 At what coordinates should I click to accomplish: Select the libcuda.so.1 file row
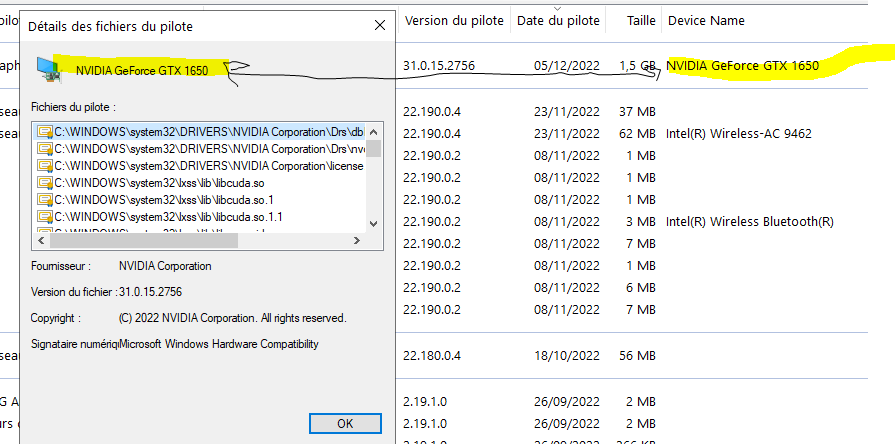click(200, 200)
